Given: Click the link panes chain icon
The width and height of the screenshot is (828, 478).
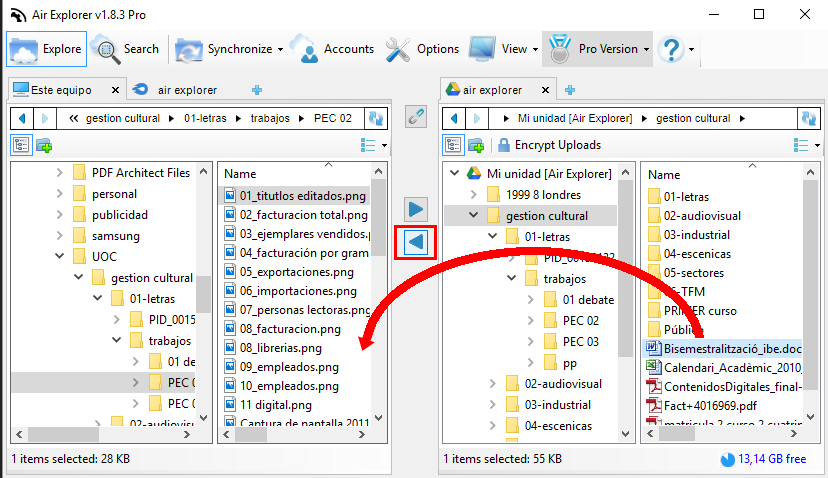Looking at the screenshot, I should 416,117.
